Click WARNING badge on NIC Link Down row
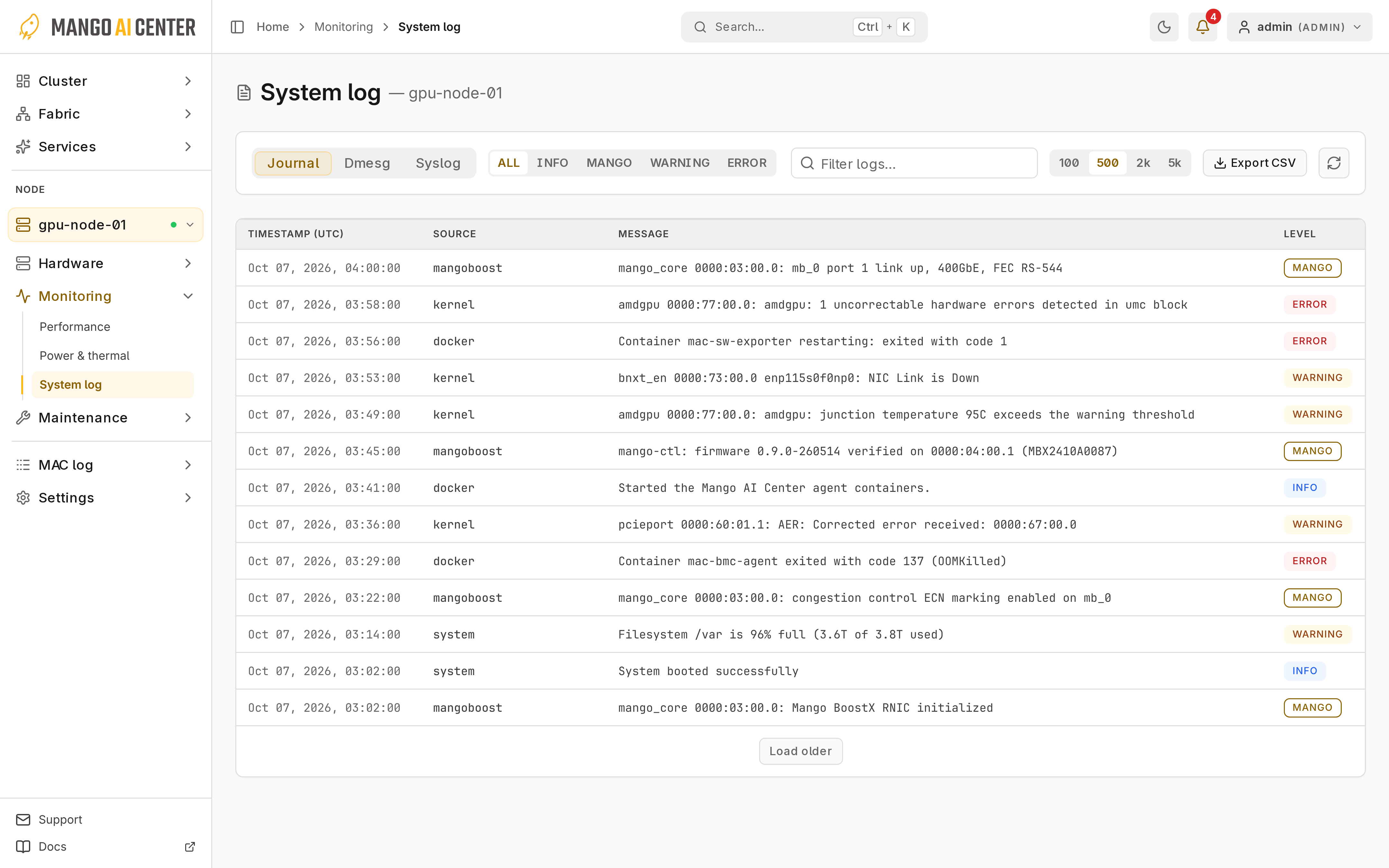 coord(1317,378)
